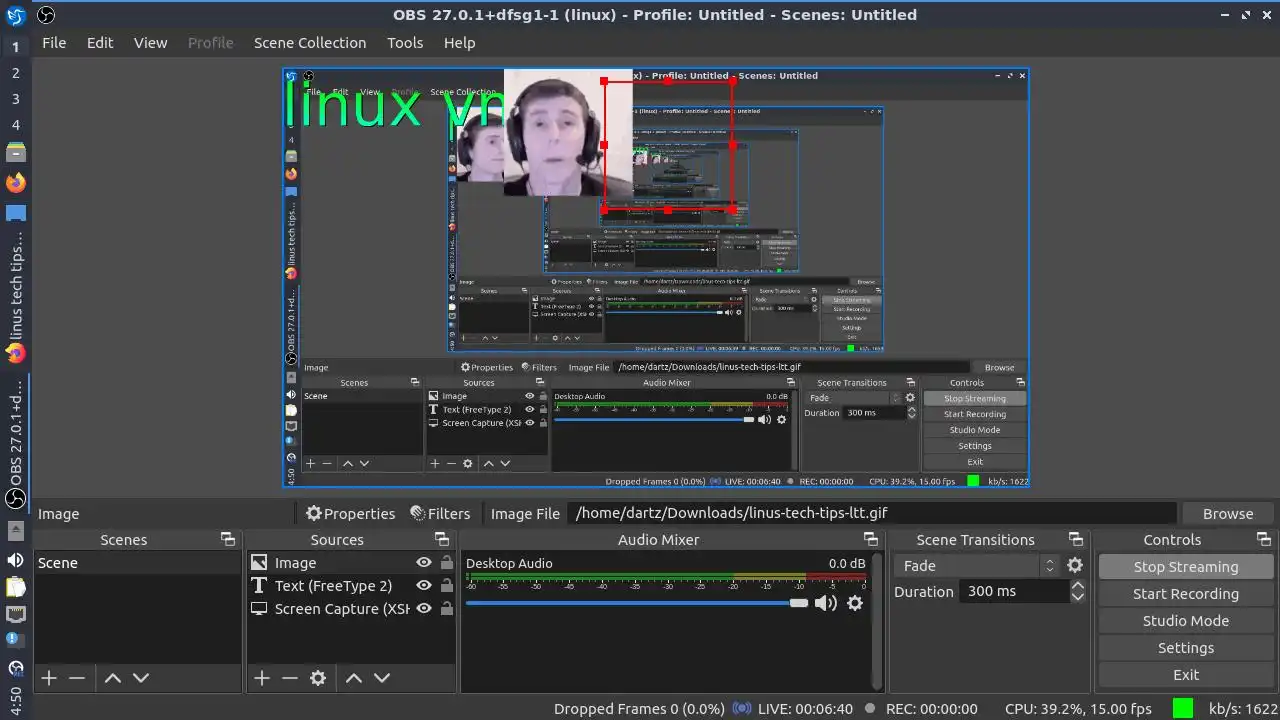
Task: Open Filters for the selected source
Action: tap(440, 513)
